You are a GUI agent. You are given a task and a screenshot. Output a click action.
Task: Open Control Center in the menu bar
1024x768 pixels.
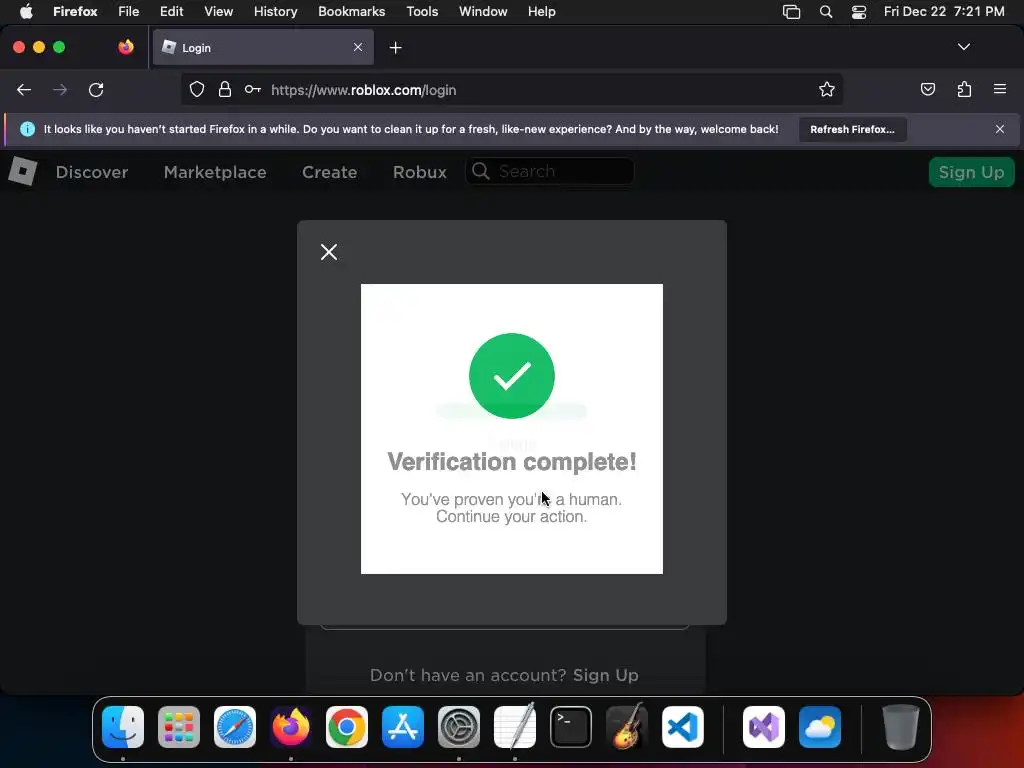pyautogui.click(x=859, y=12)
